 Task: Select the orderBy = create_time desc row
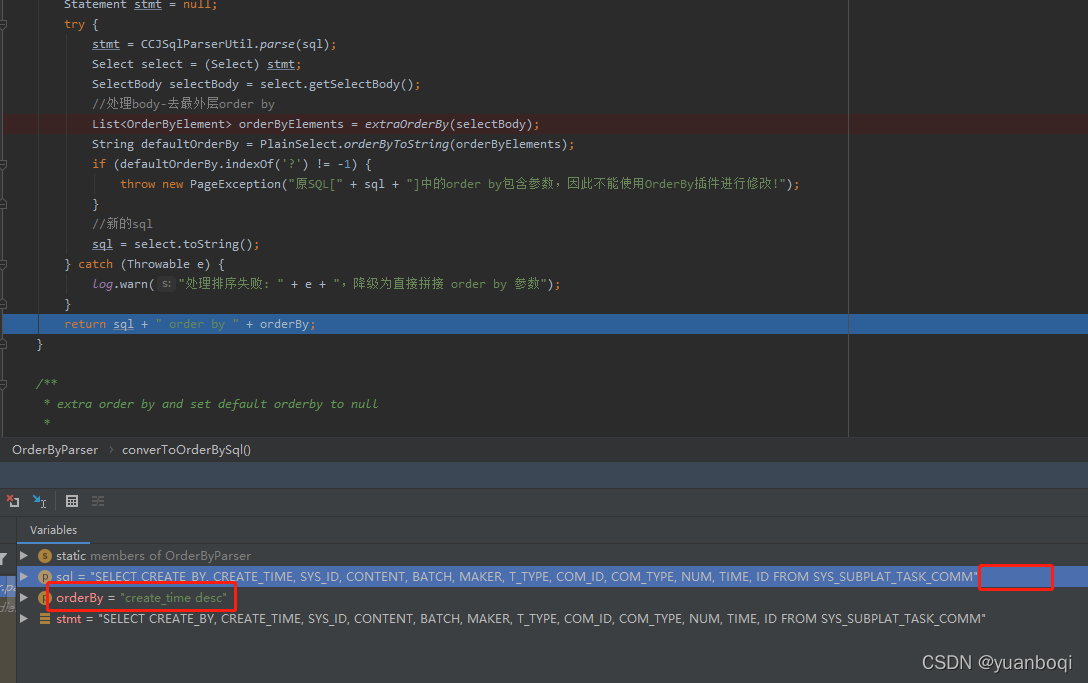click(x=140, y=598)
